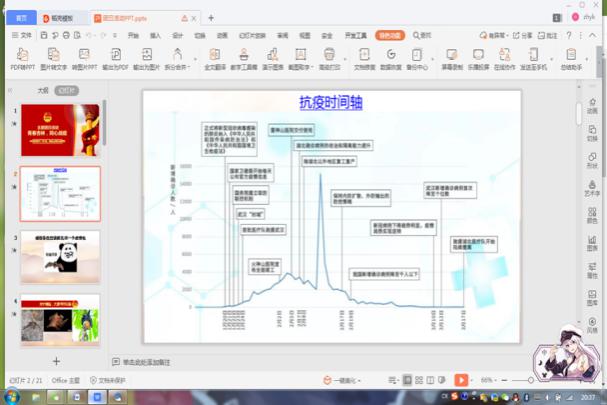
Task: Click the print icon in quick access toolbar
Action: tap(66, 35)
